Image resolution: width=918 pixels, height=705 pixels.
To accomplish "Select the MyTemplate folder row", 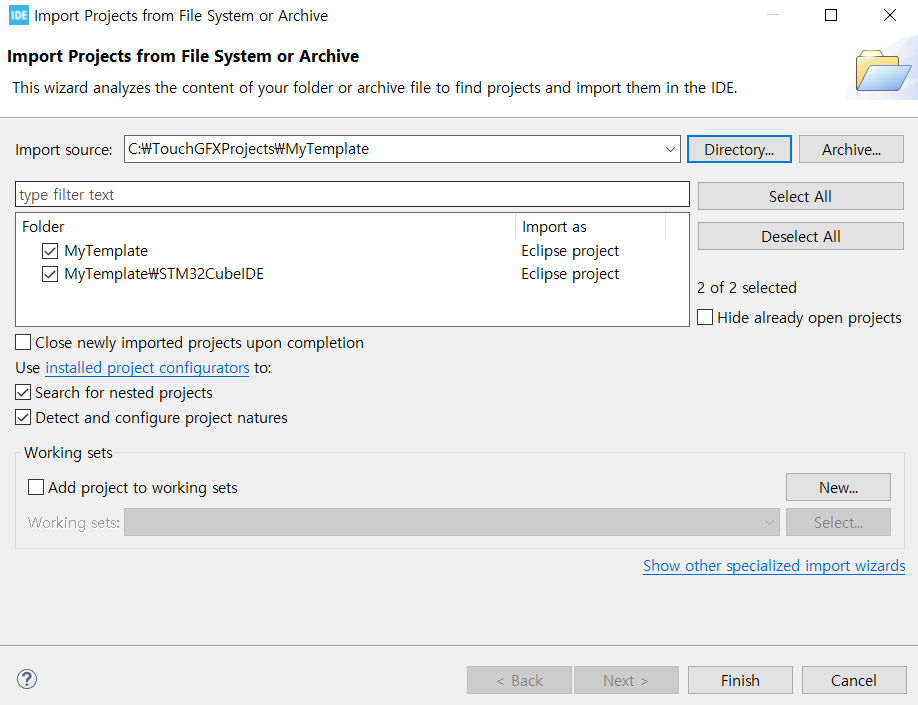I will (352, 251).
